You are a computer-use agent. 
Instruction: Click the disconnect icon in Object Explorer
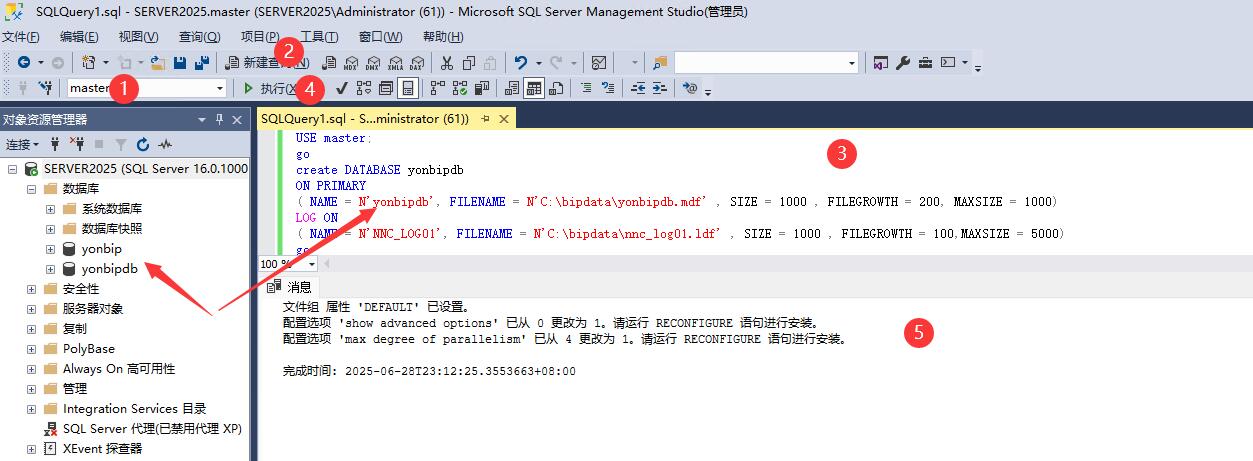[x=76, y=144]
